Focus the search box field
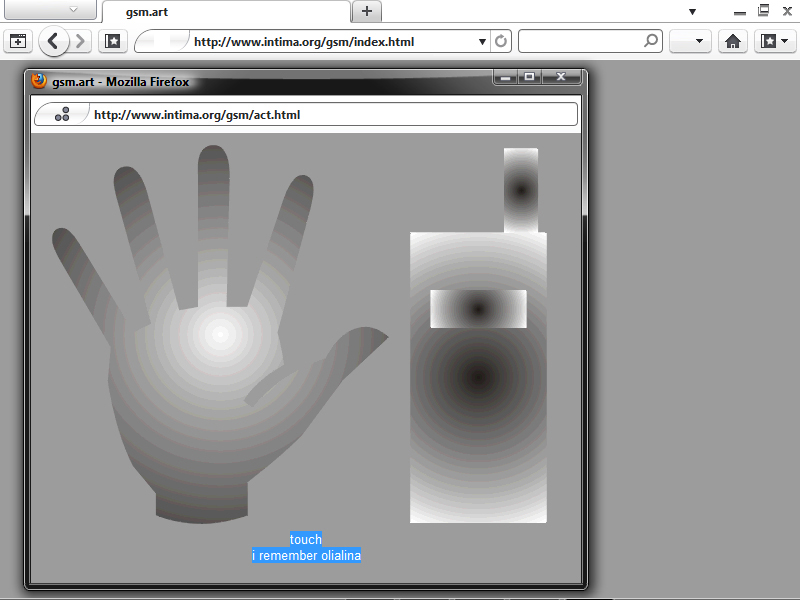The width and height of the screenshot is (800, 600). pyautogui.click(x=580, y=42)
